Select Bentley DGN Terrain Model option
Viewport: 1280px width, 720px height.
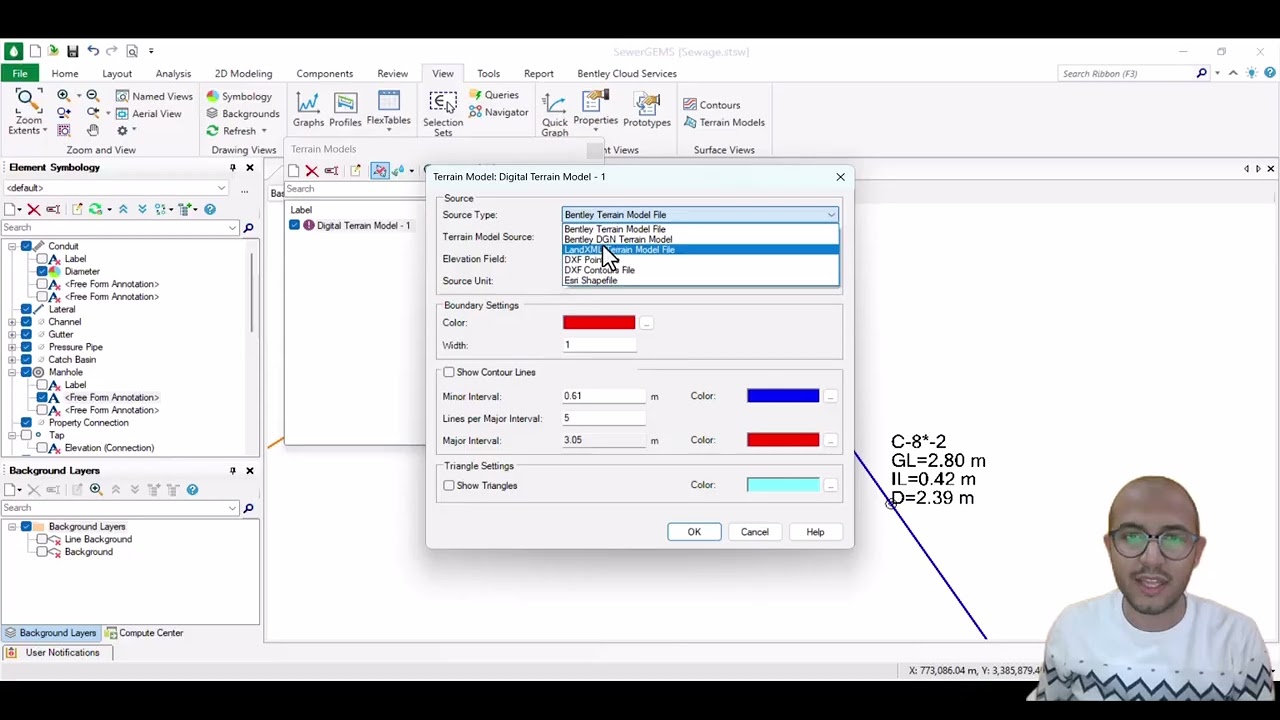click(700, 239)
